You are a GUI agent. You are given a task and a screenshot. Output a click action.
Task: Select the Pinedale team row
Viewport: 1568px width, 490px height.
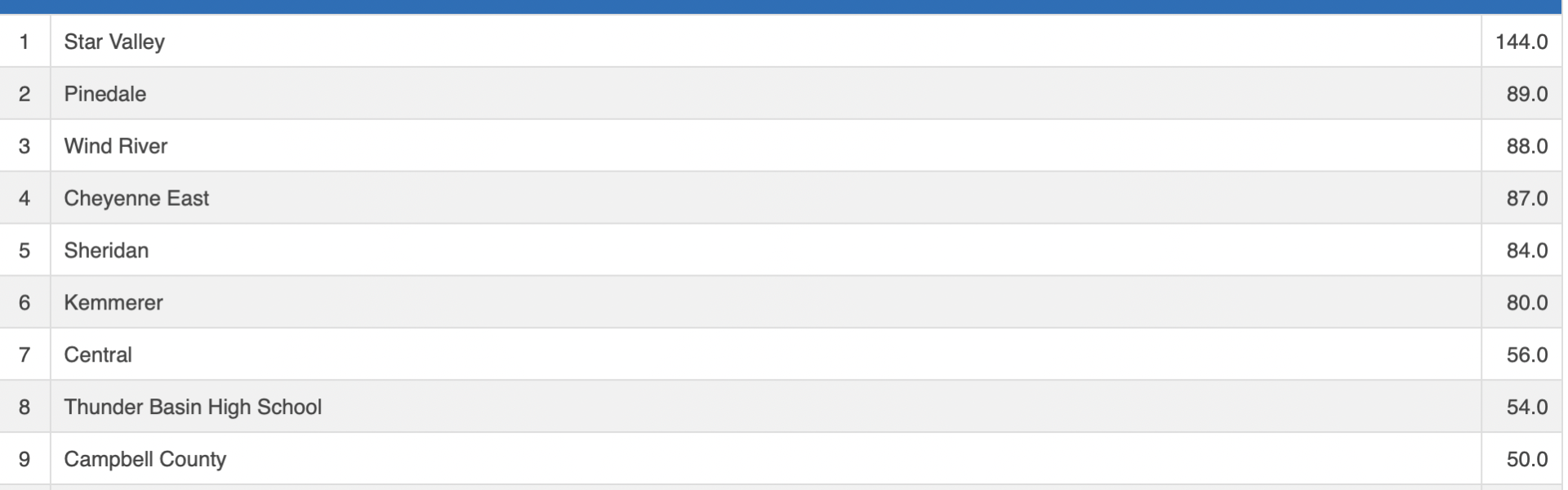click(105, 94)
